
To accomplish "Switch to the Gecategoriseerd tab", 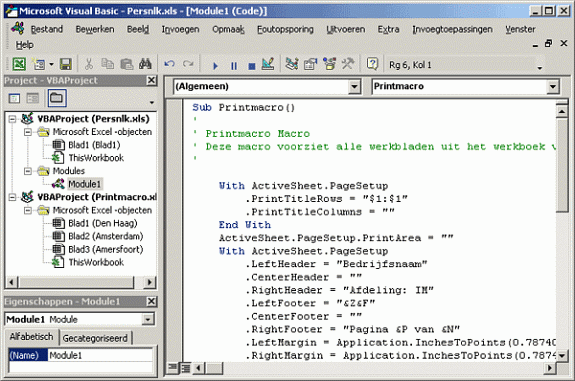I will [x=95, y=338].
